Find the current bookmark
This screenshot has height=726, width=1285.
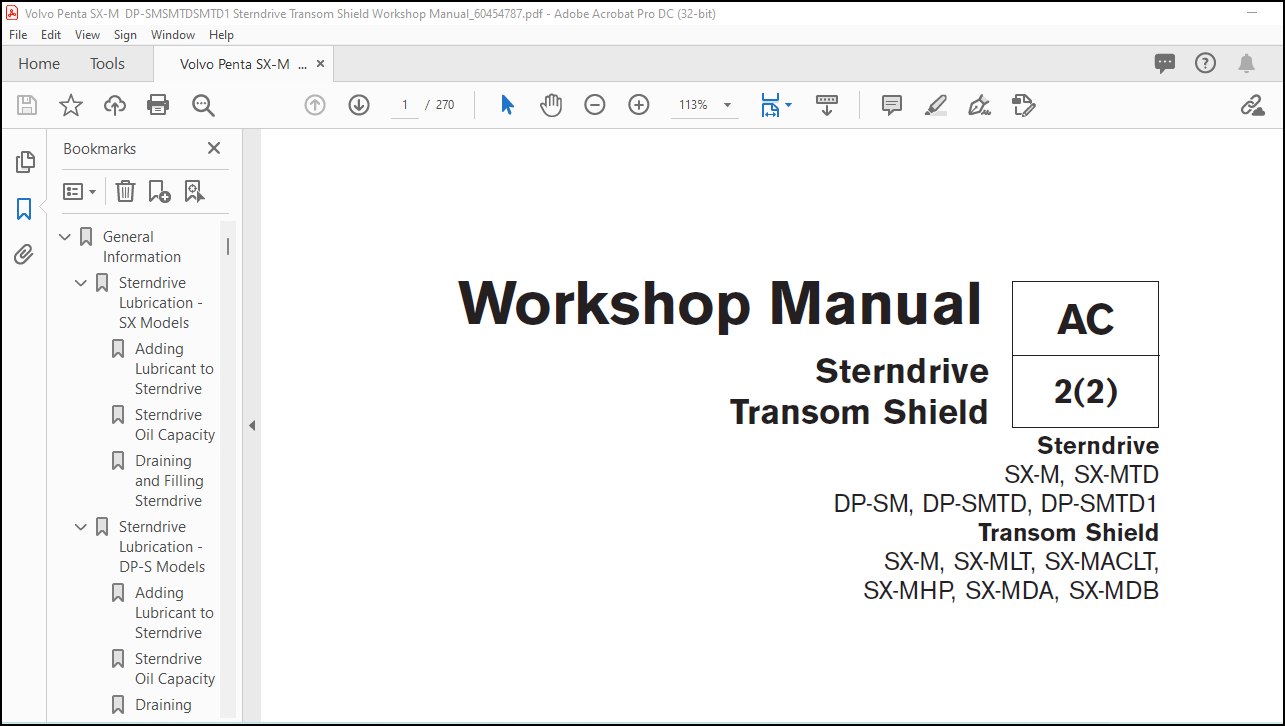(194, 191)
